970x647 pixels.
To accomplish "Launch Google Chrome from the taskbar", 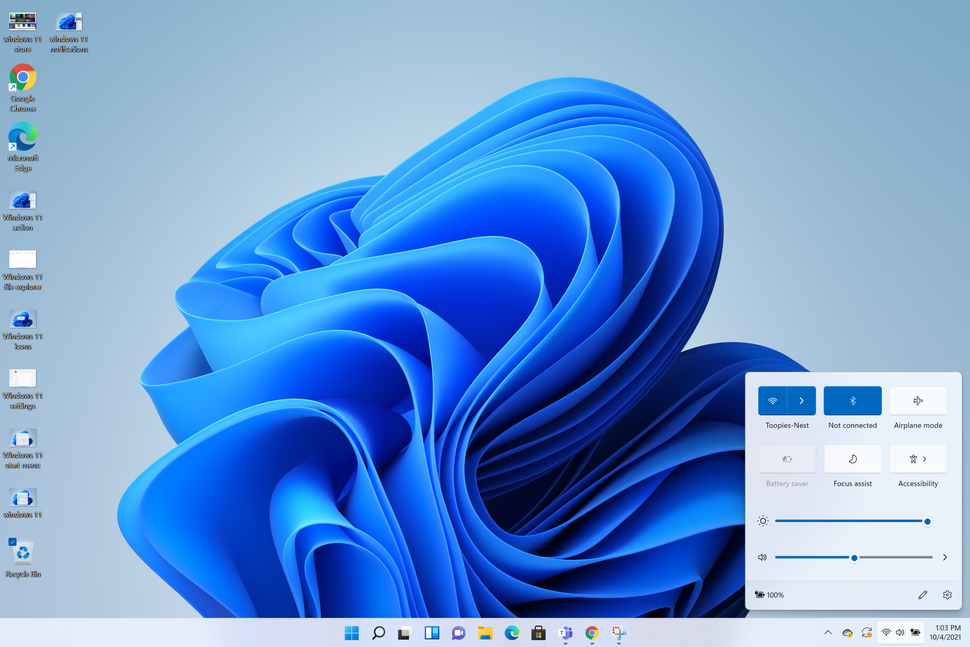I will 592,632.
